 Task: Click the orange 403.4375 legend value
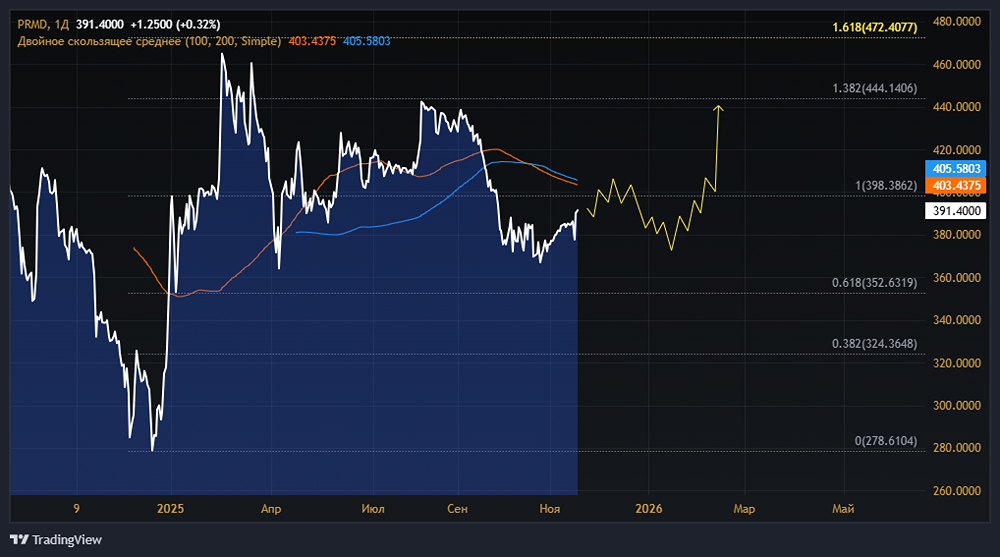(312, 41)
